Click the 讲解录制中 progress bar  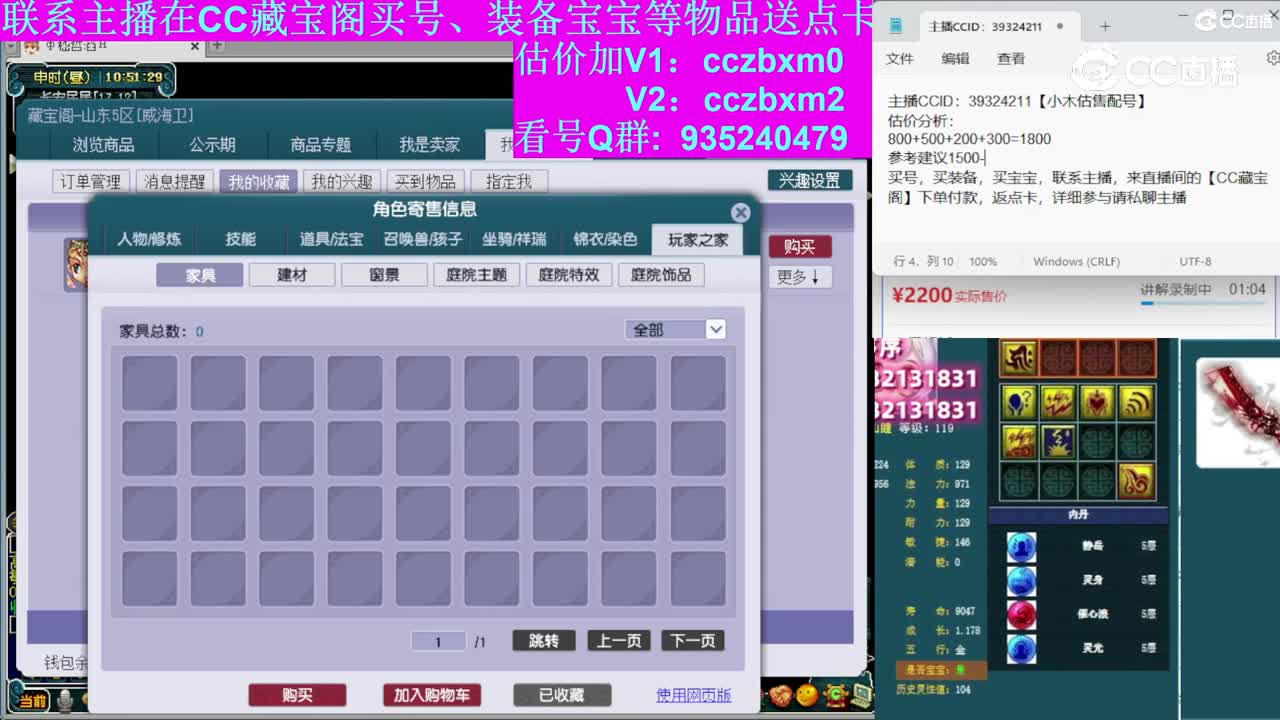(x=1204, y=302)
